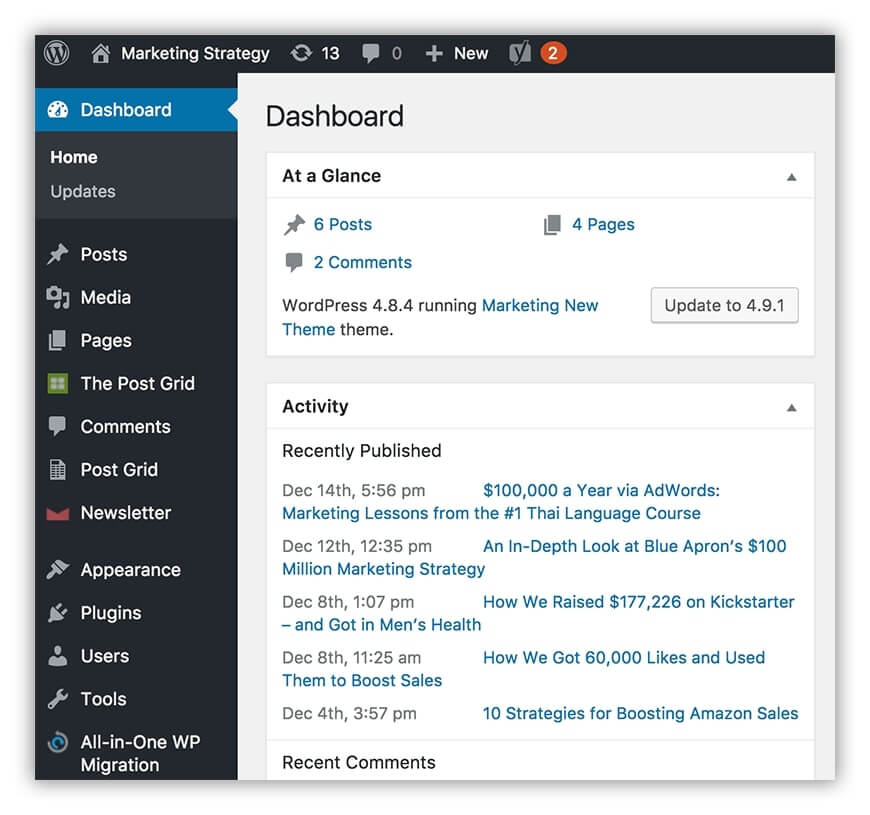The height and width of the screenshot is (815, 870).
Task: Click the home icon beside Marketing Strategy
Action: coord(100,53)
